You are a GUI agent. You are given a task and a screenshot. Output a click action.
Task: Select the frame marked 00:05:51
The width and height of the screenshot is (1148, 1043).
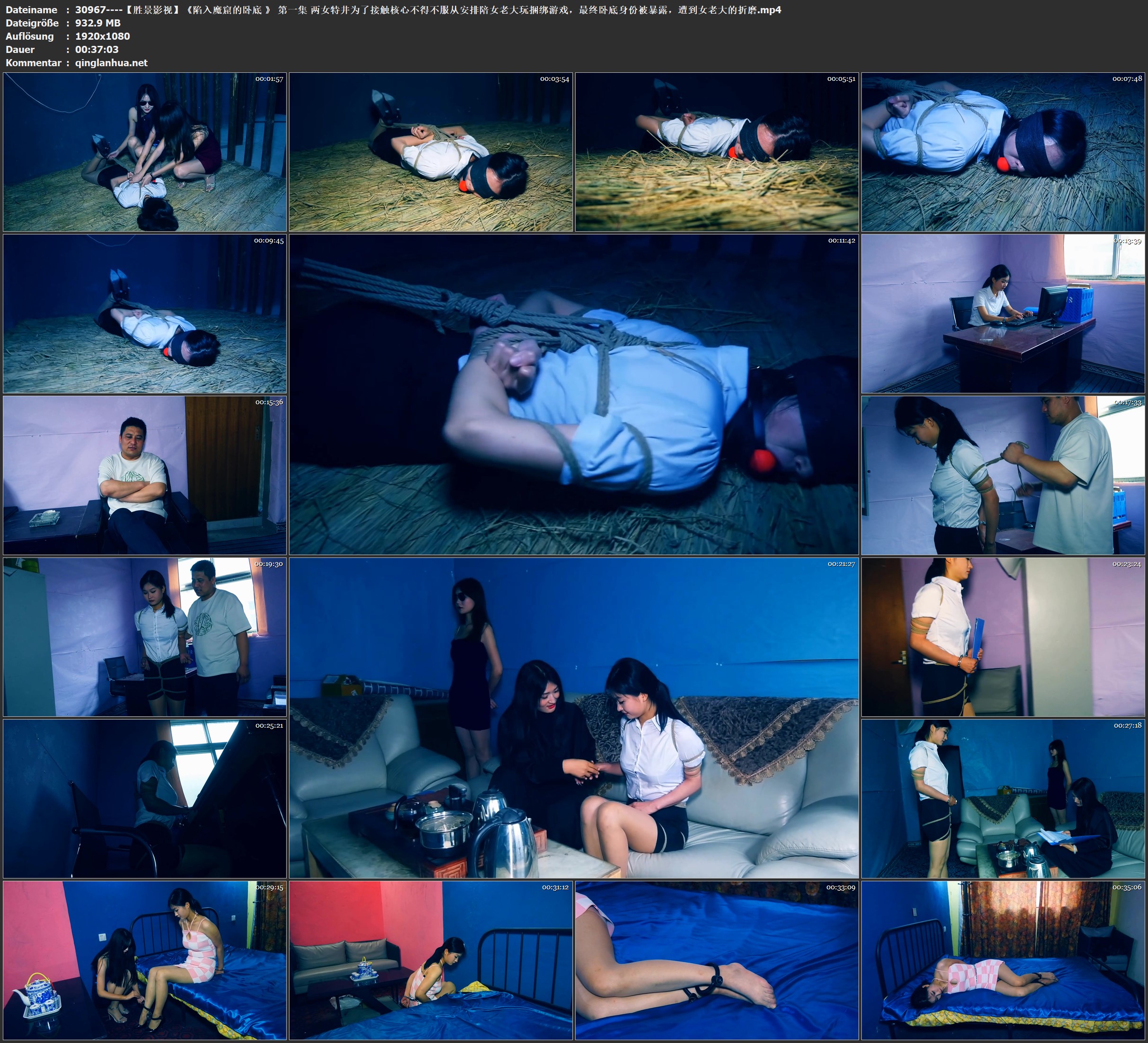click(x=716, y=152)
